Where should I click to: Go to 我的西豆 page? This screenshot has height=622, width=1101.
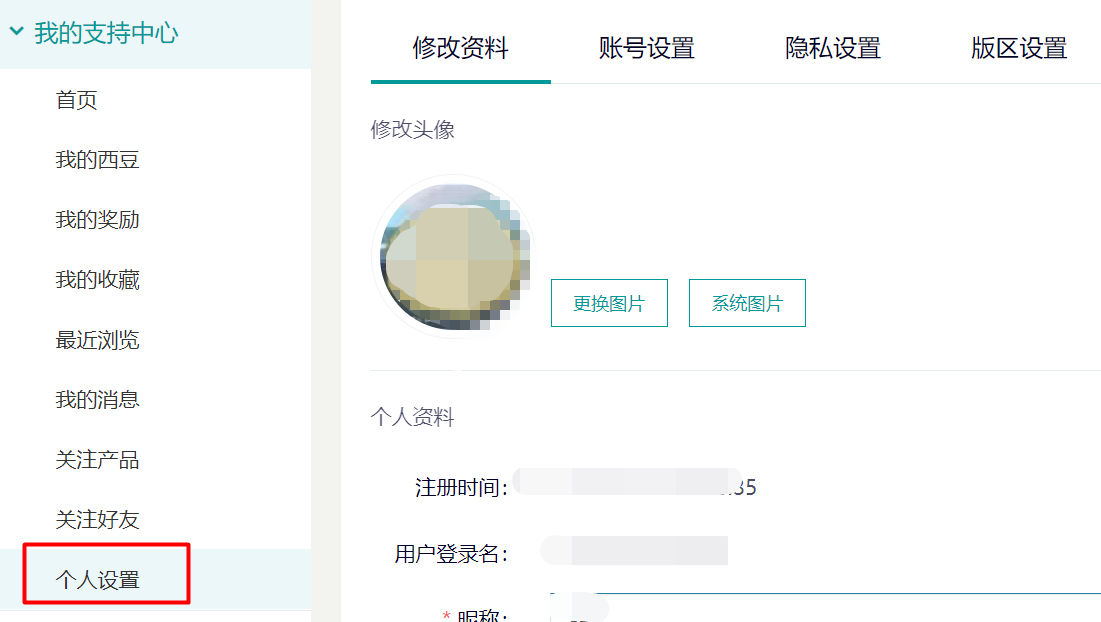97,160
